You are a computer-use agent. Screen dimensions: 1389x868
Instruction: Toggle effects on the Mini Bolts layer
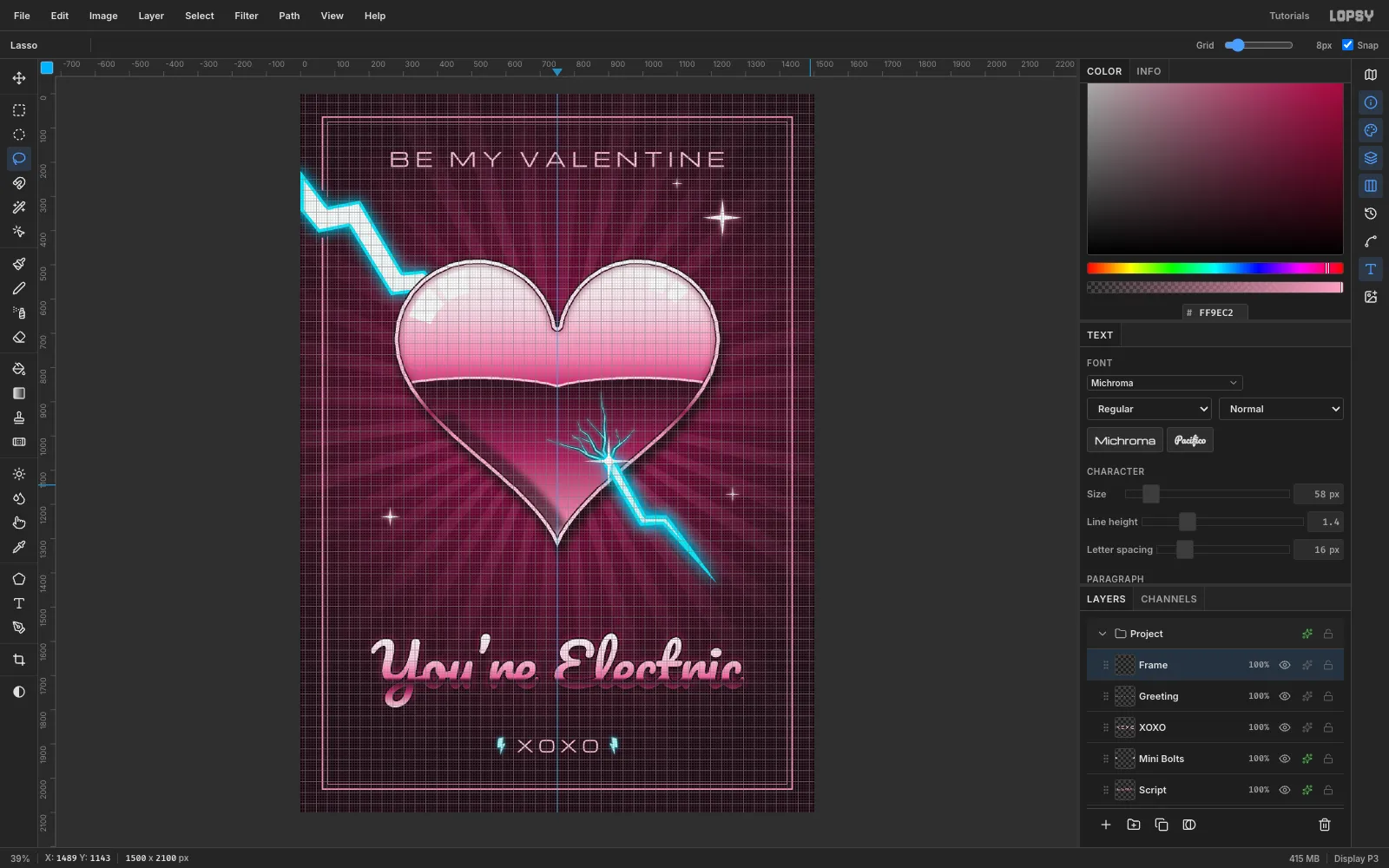1307,759
